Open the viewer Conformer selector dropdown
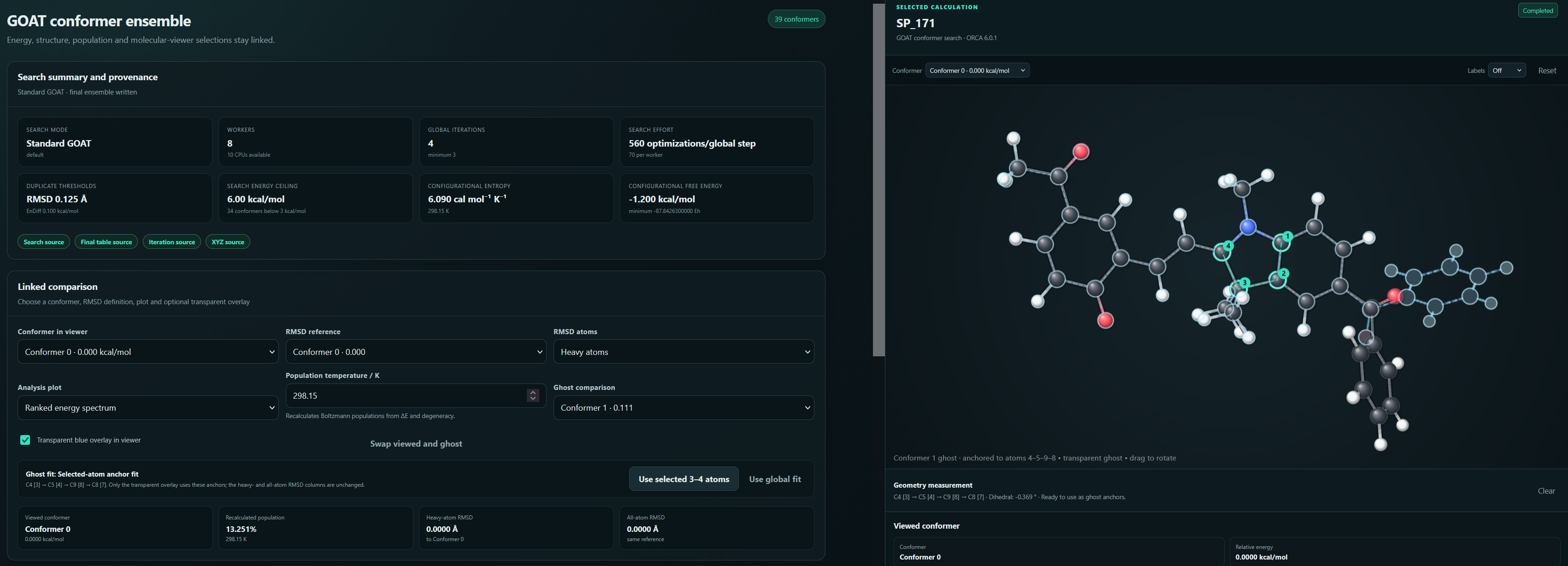Viewport: 1568px width, 566px height. 977,71
